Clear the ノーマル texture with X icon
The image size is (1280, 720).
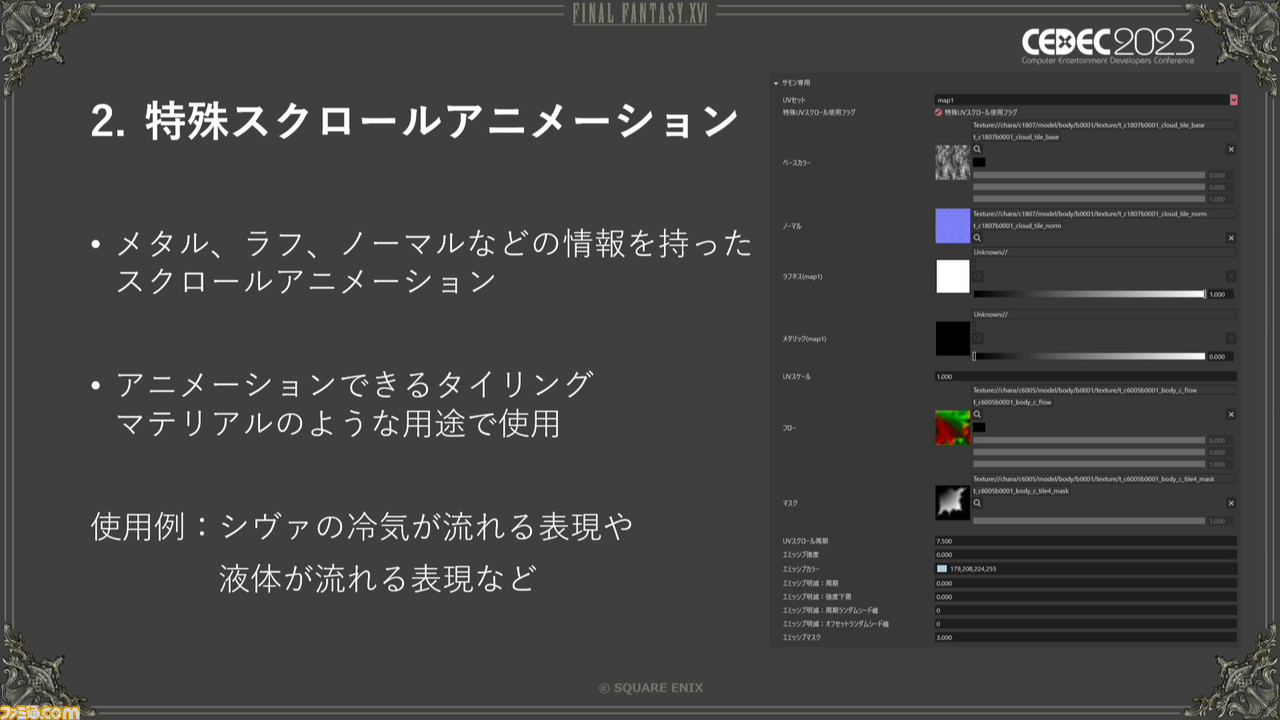(x=1231, y=238)
